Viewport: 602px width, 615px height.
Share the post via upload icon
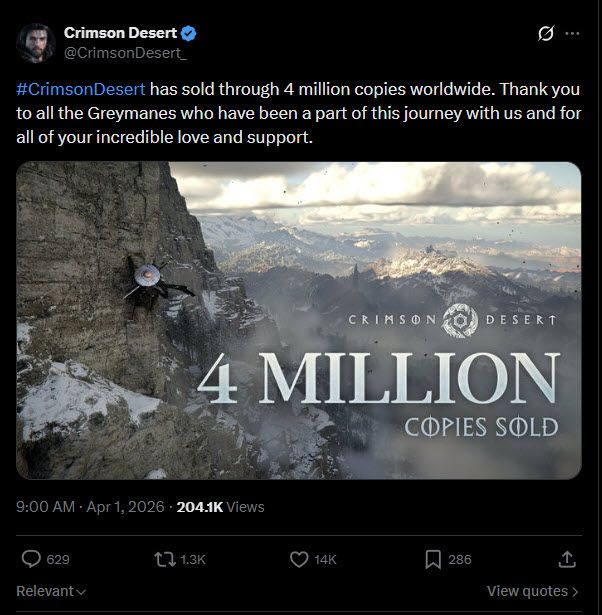[567, 560]
